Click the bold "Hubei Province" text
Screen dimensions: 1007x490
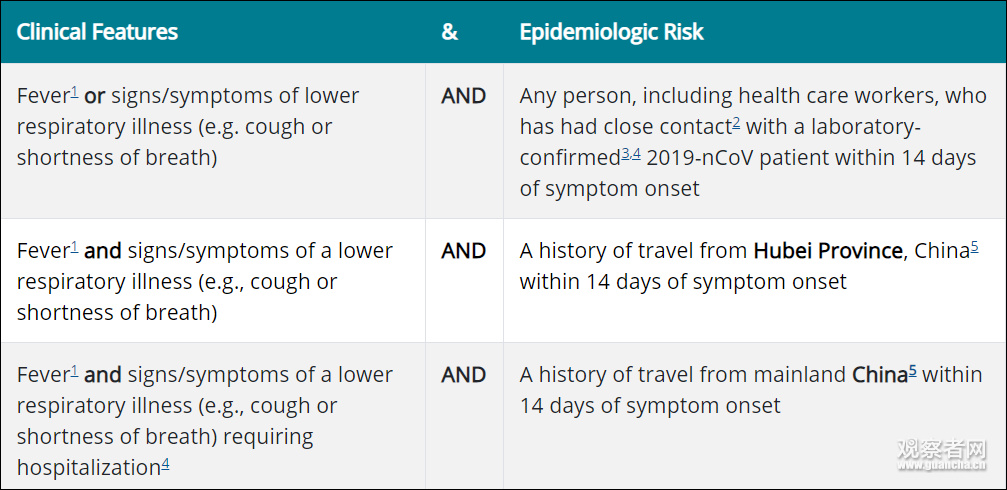827,251
